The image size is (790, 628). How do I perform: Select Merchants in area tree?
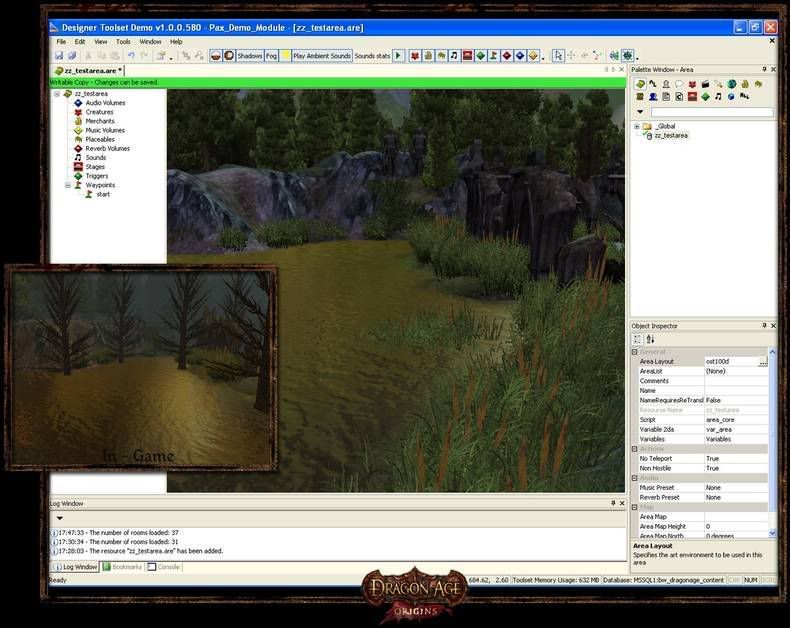click(x=100, y=121)
